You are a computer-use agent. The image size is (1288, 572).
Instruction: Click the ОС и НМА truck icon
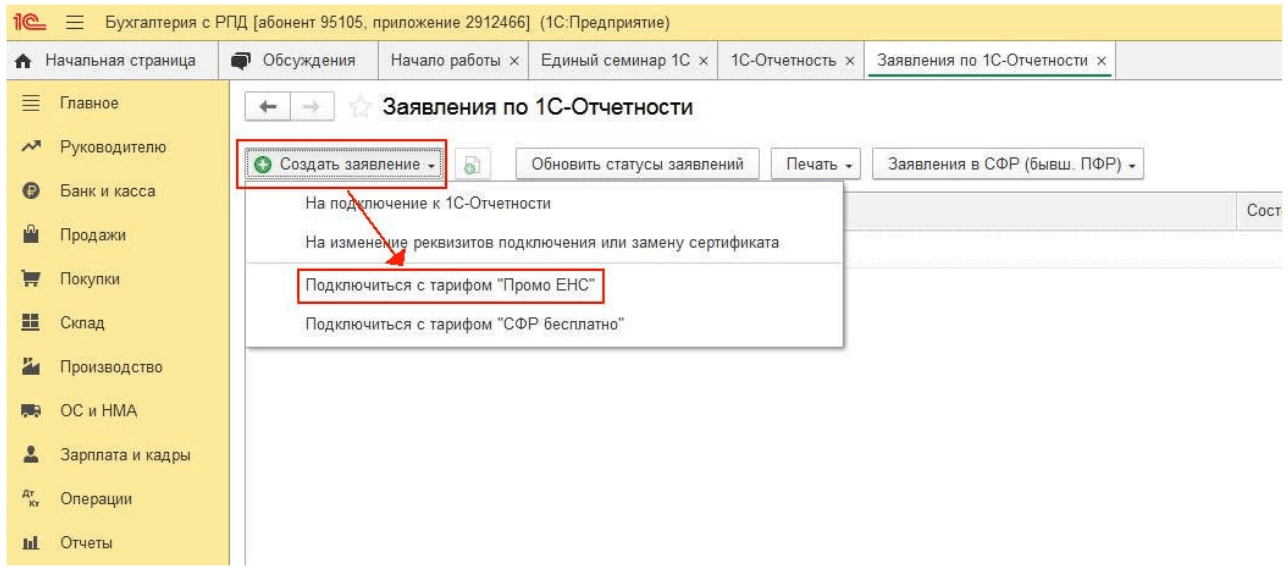[x=30, y=411]
